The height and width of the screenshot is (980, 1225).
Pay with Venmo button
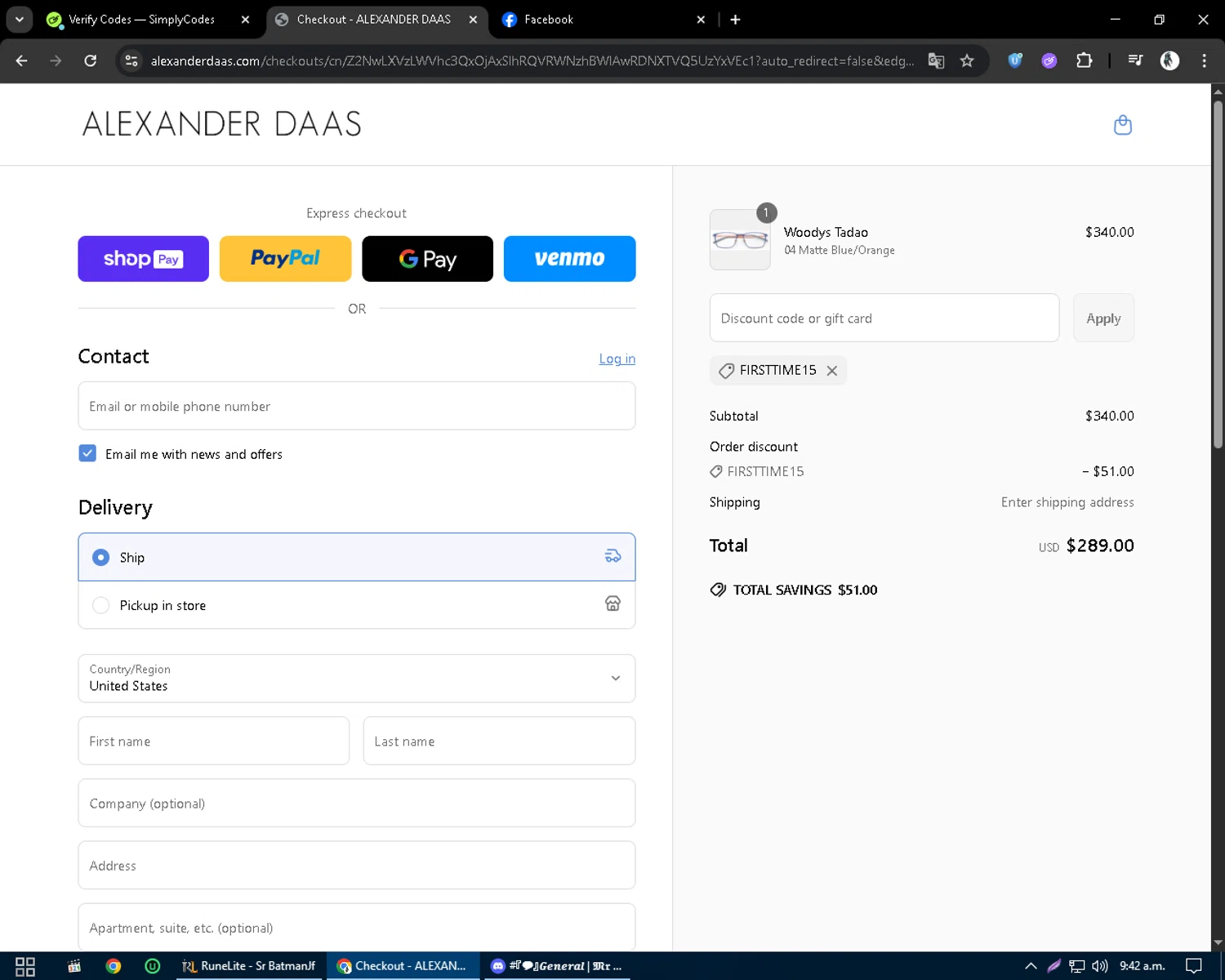[x=569, y=259]
